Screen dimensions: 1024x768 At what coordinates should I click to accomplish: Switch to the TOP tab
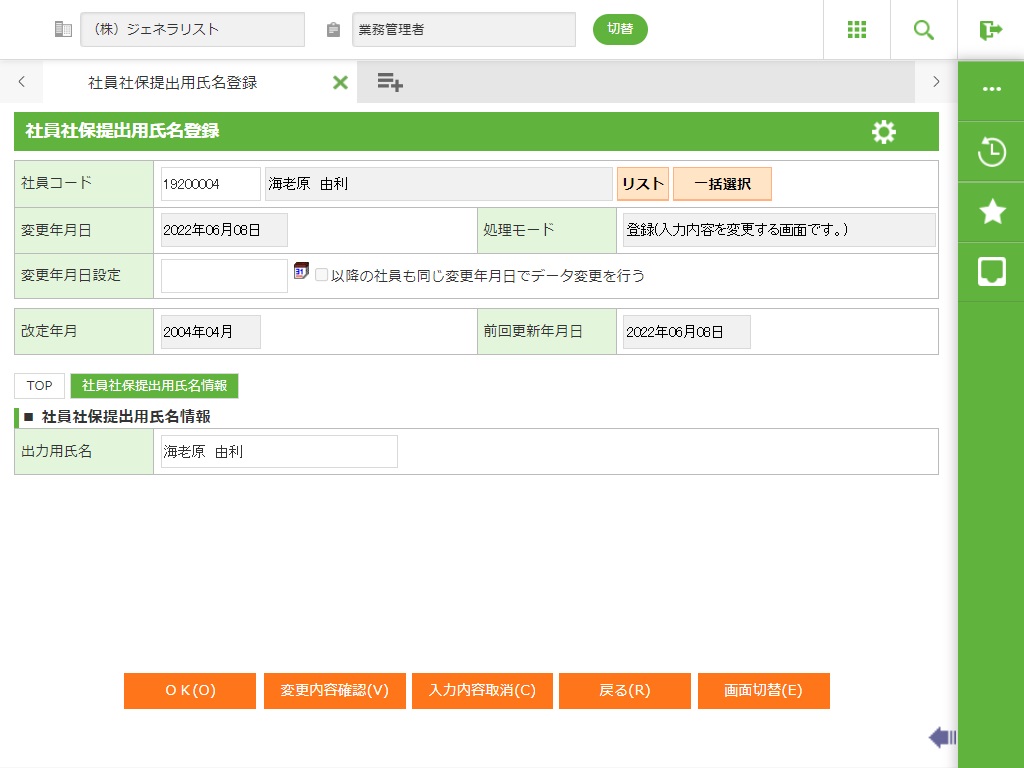[x=40, y=386]
